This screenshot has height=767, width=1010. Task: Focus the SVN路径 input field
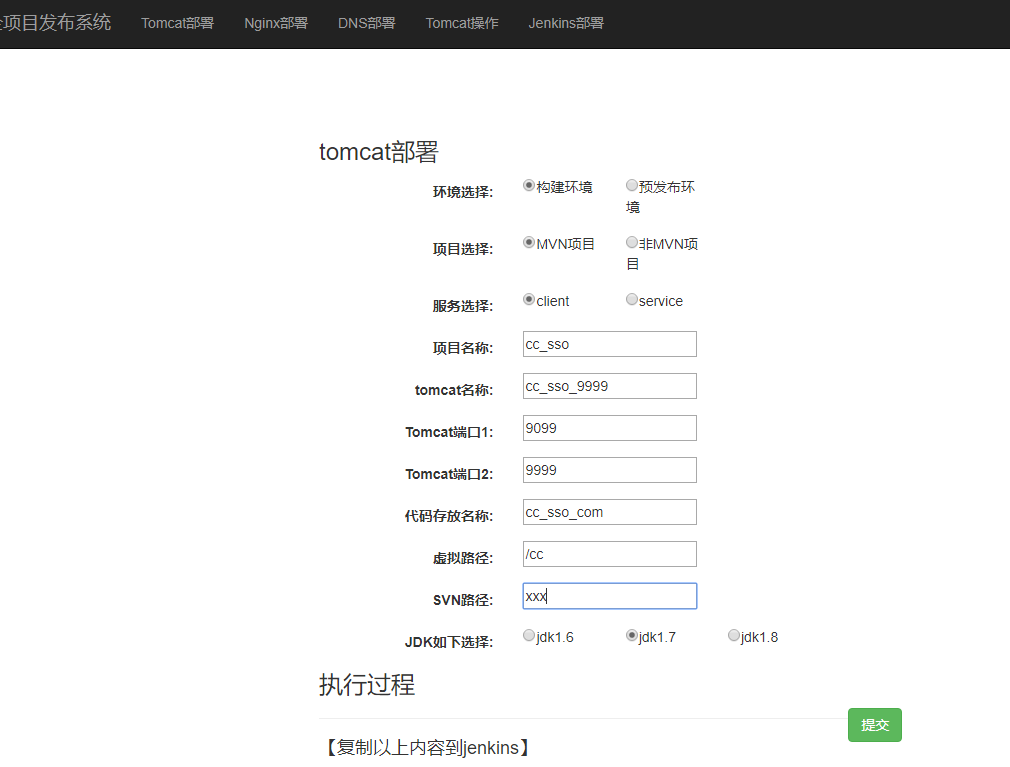pos(609,596)
